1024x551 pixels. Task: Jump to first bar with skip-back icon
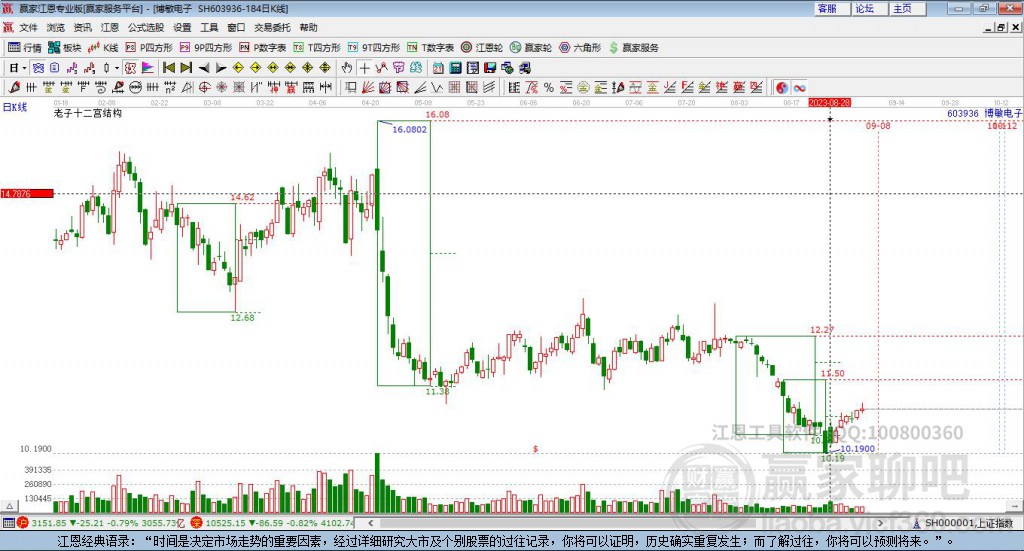[168, 68]
